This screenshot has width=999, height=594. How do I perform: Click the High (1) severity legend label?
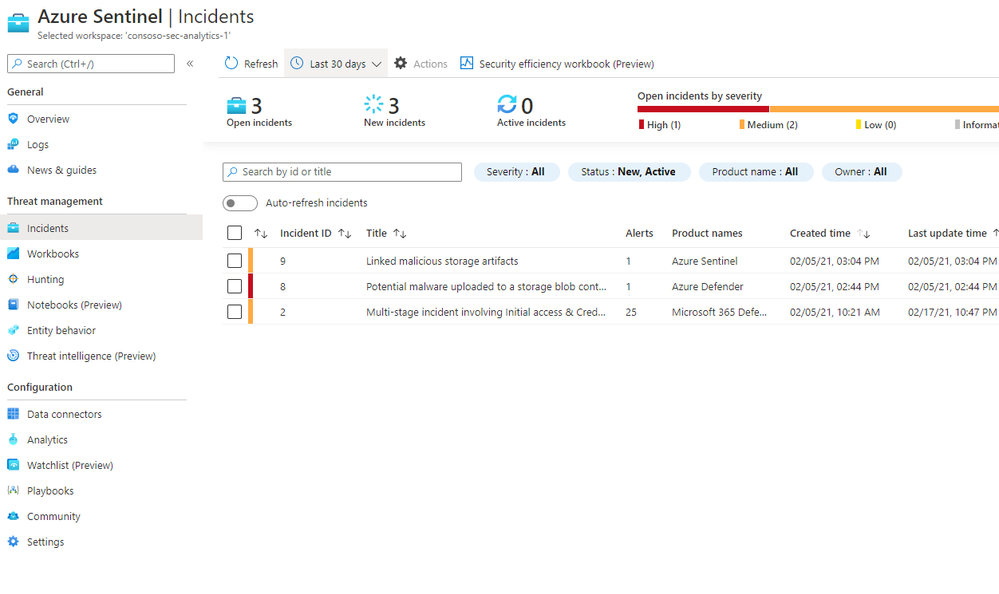(663, 125)
